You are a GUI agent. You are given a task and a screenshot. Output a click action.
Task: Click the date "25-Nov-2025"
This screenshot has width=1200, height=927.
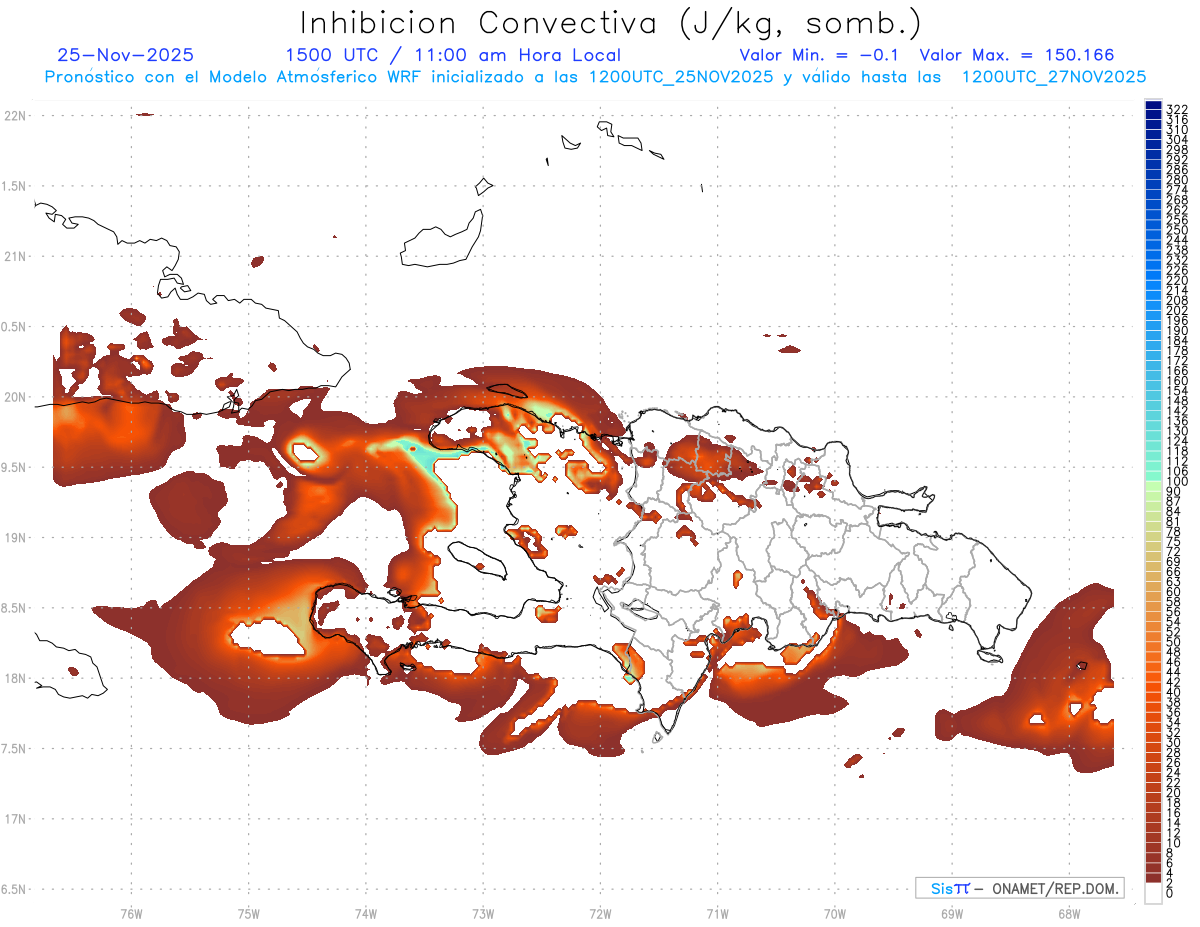pos(126,55)
